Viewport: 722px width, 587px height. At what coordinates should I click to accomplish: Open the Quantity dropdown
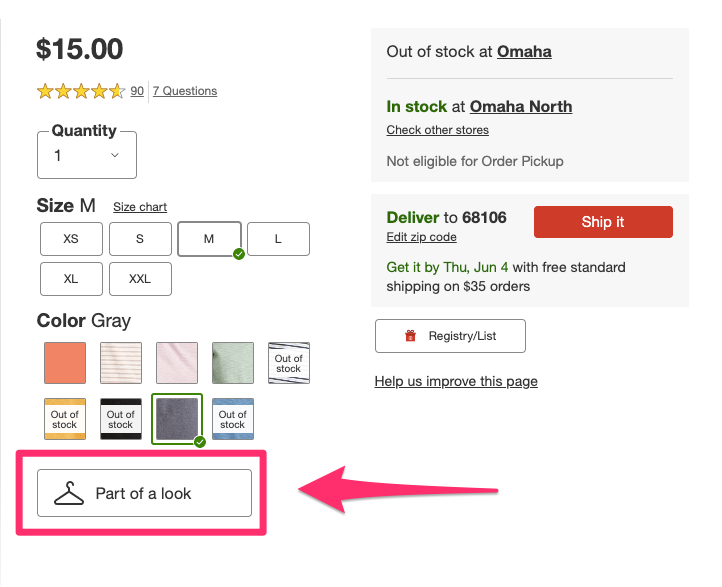point(87,155)
